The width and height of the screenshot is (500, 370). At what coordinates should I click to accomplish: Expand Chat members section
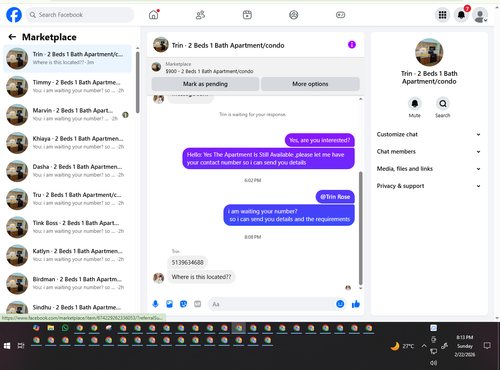[x=429, y=152]
